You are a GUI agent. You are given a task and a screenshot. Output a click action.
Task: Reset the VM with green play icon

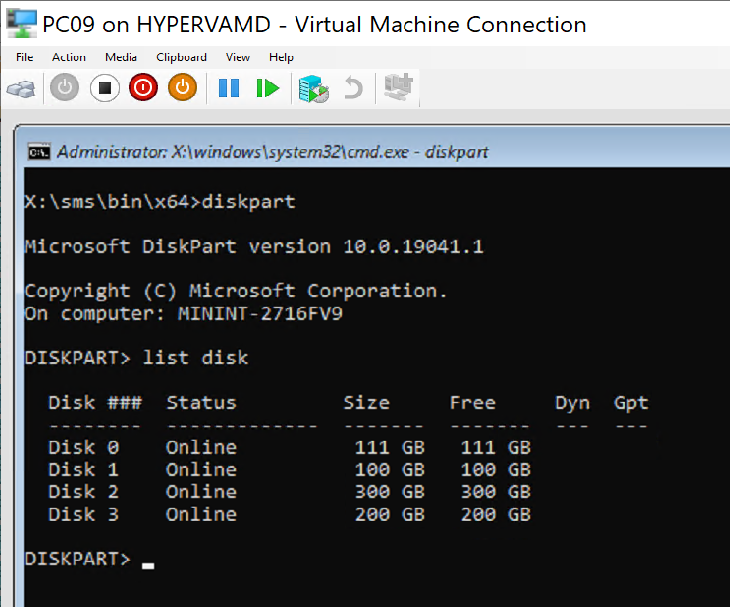pos(268,88)
